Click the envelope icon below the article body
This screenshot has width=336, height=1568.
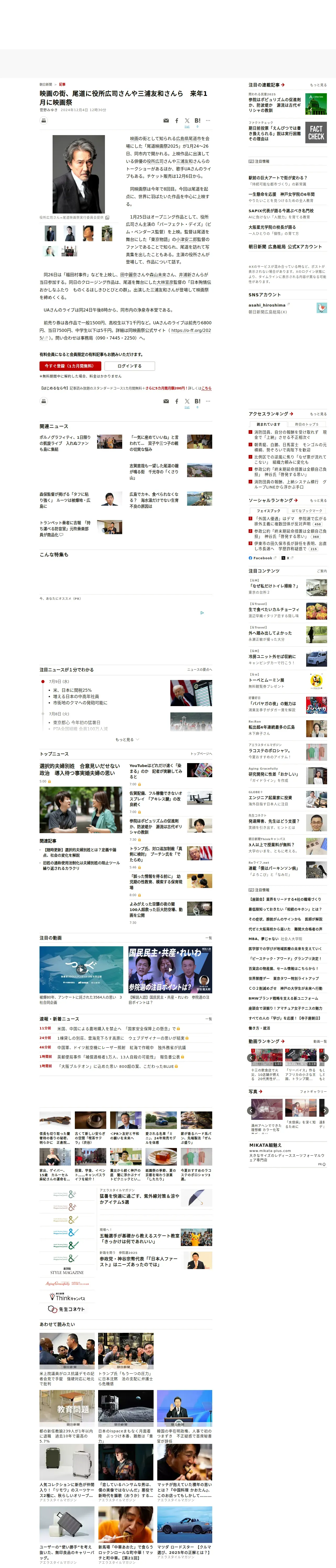[166, 401]
